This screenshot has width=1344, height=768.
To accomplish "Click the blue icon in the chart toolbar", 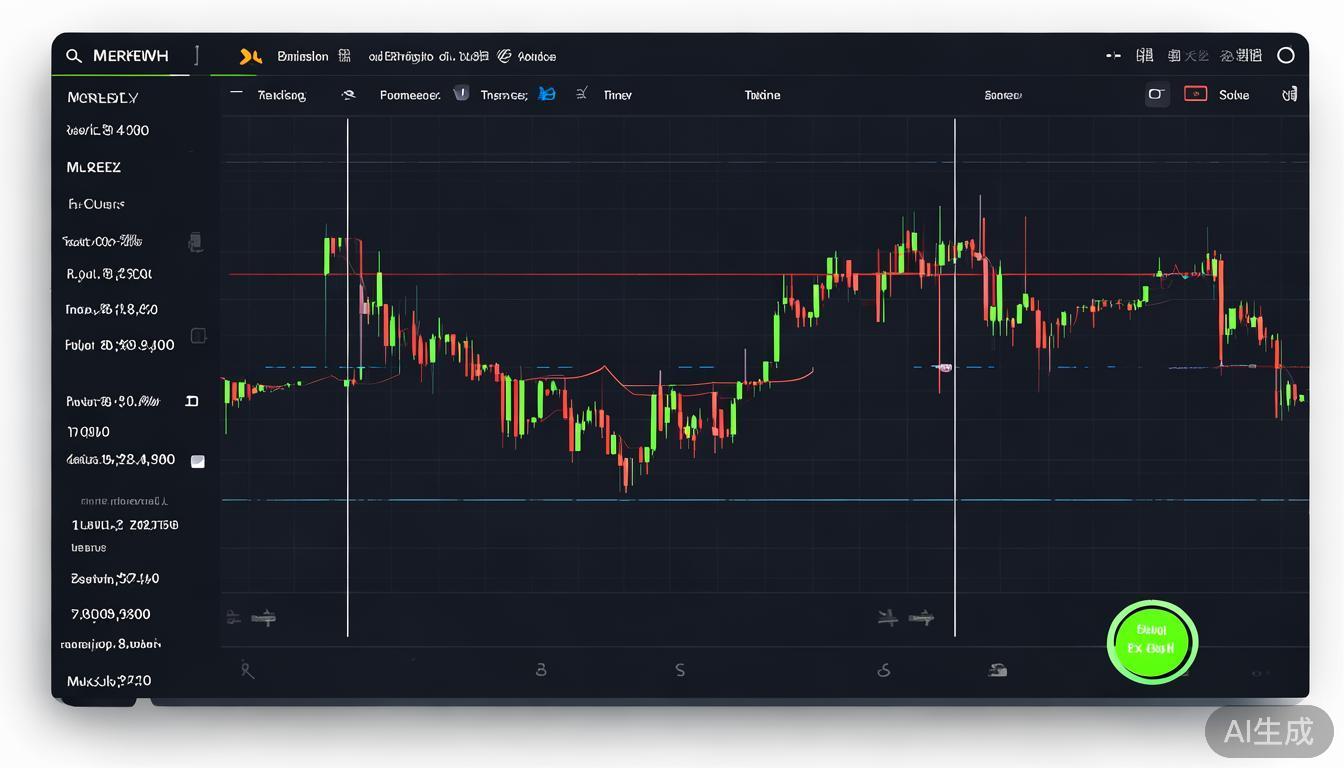I will tap(546, 94).
